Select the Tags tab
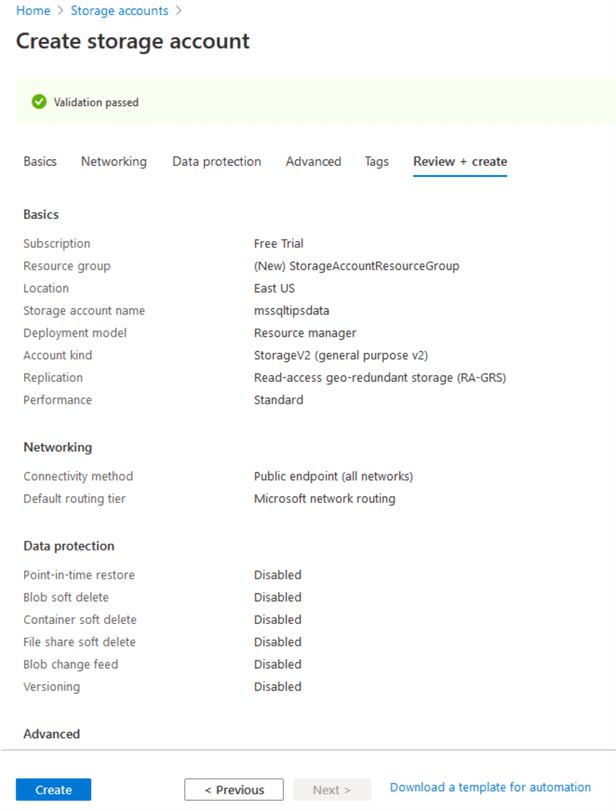Viewport: 616px width, 811px height. click(377, 161)
